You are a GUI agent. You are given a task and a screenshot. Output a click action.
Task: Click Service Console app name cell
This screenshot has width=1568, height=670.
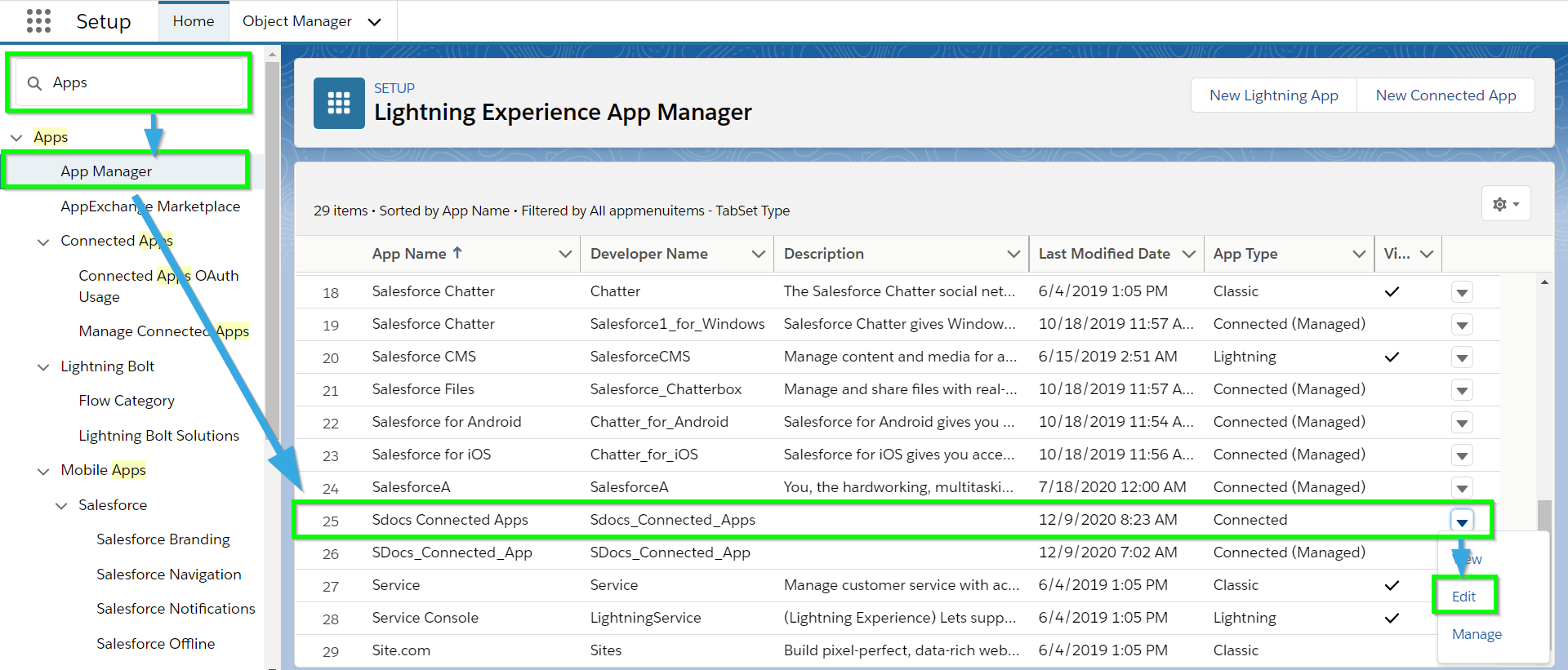[x=425, y=618]
